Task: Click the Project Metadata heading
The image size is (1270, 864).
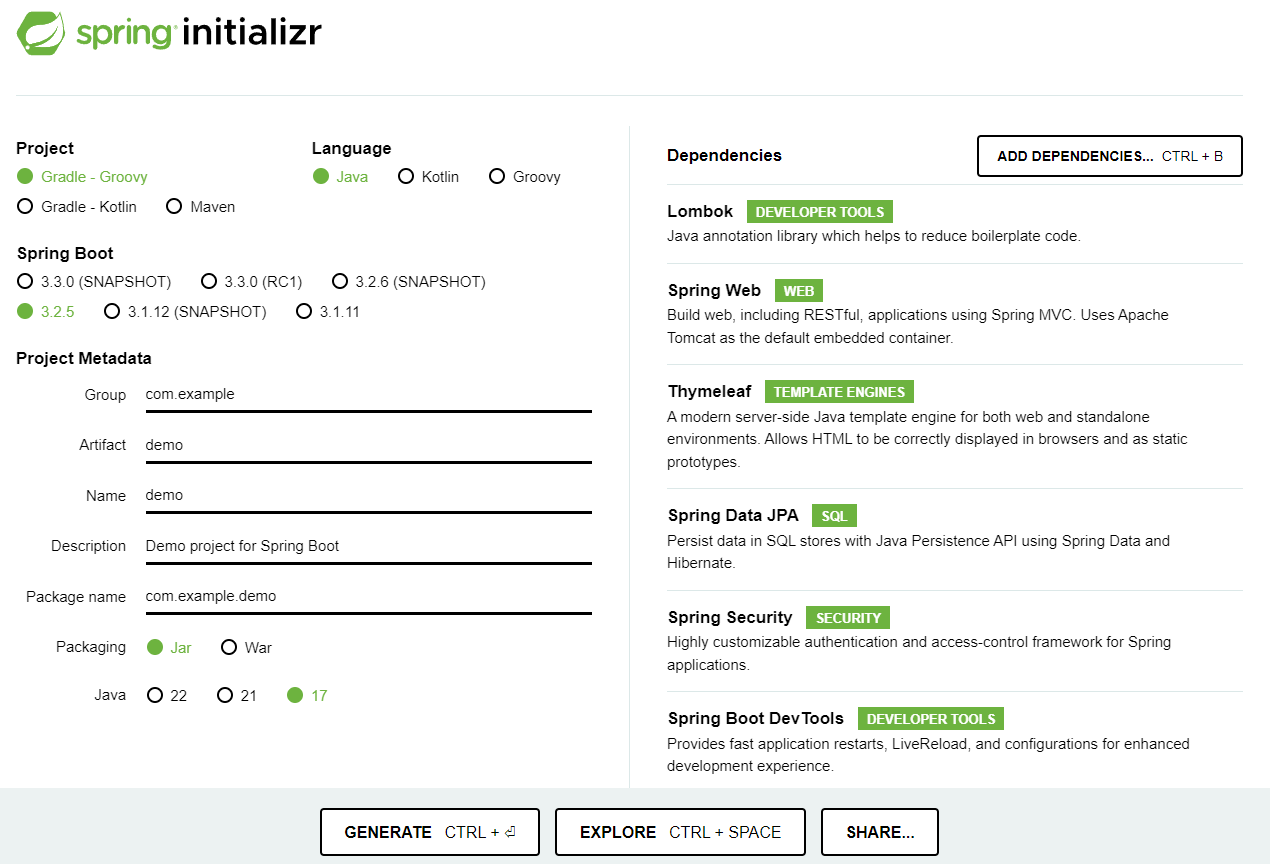Action: click(x=84, y=358)
